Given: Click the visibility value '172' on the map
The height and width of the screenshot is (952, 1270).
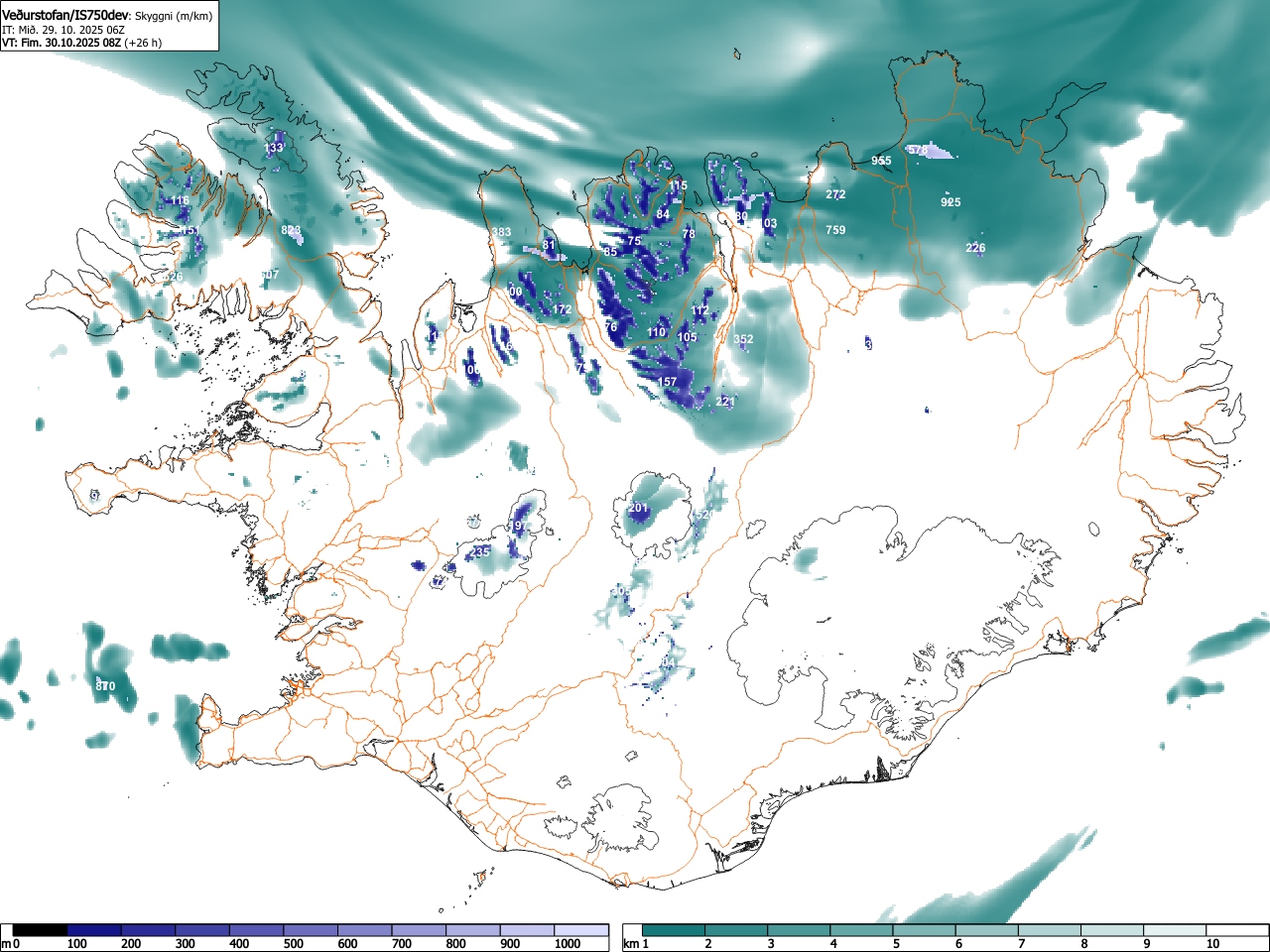Looking at the screenshot, I should (x=563, y=309).
